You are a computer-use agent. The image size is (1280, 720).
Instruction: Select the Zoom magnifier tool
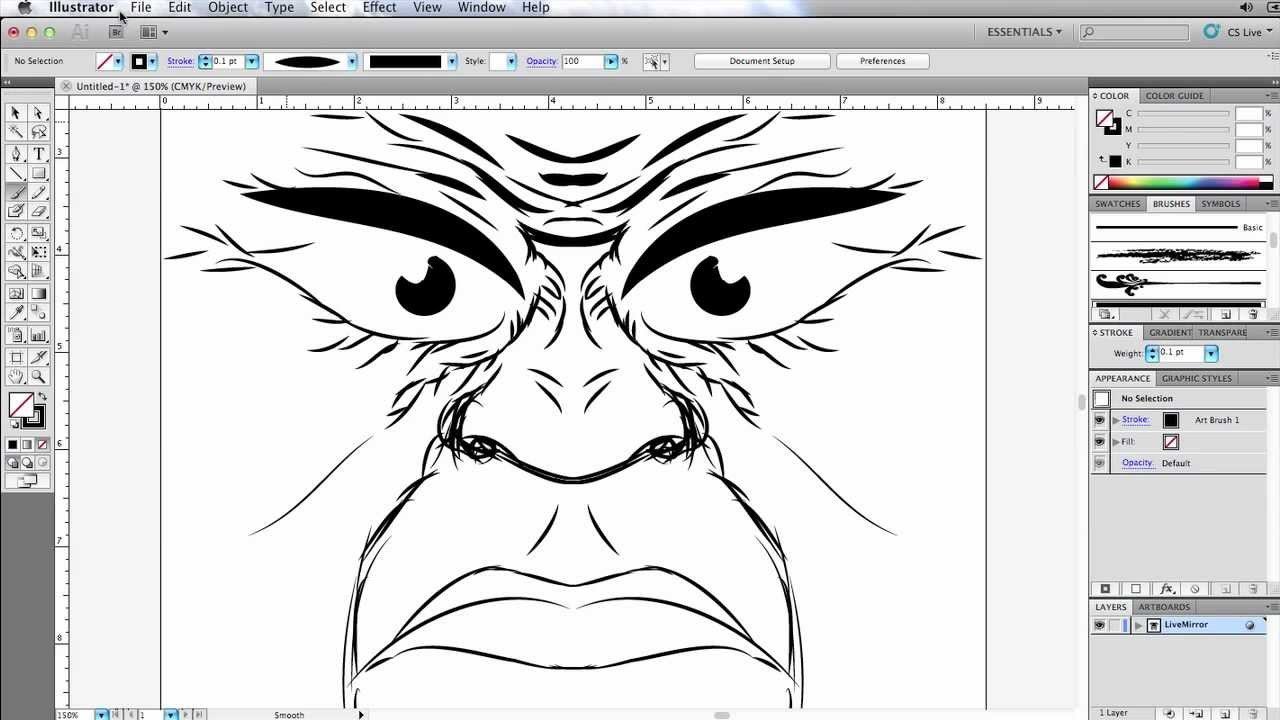click(38, 376)
